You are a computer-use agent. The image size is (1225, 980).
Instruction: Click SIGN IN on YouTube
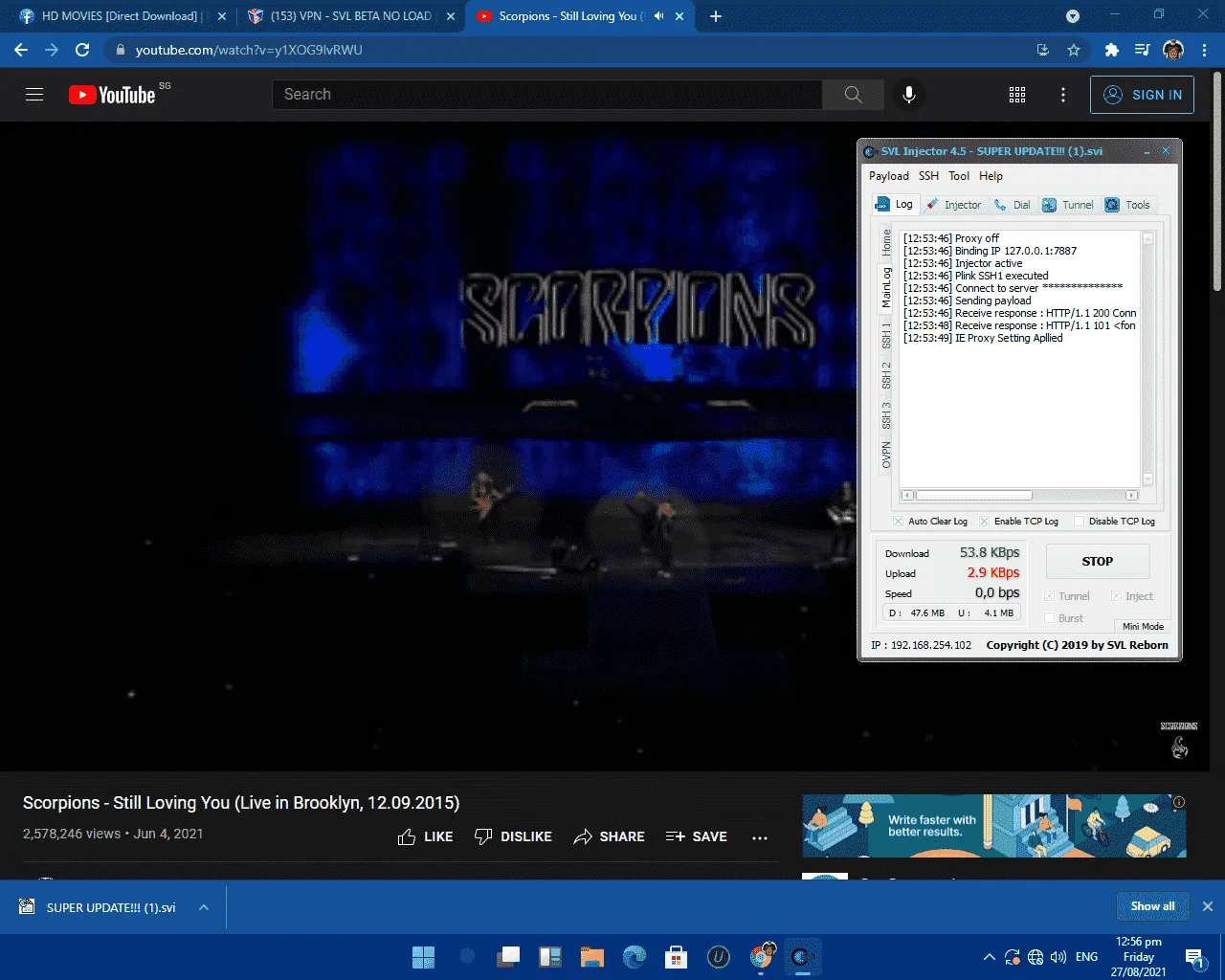[1142, 95]
